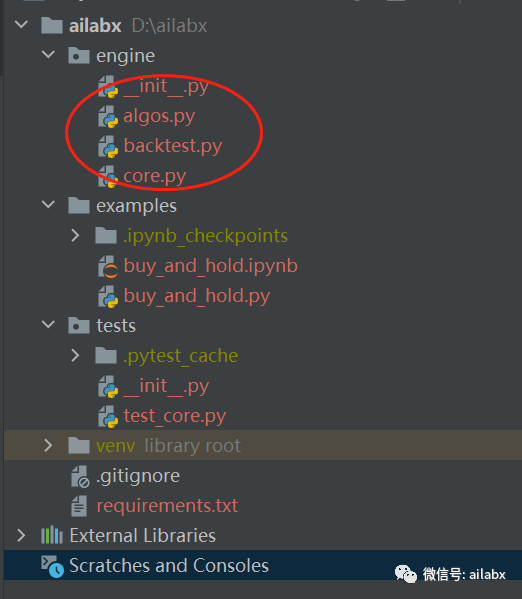Click the .gitignore file icon
The height and width of the screenshot is (599, 522).
(80, 476)
